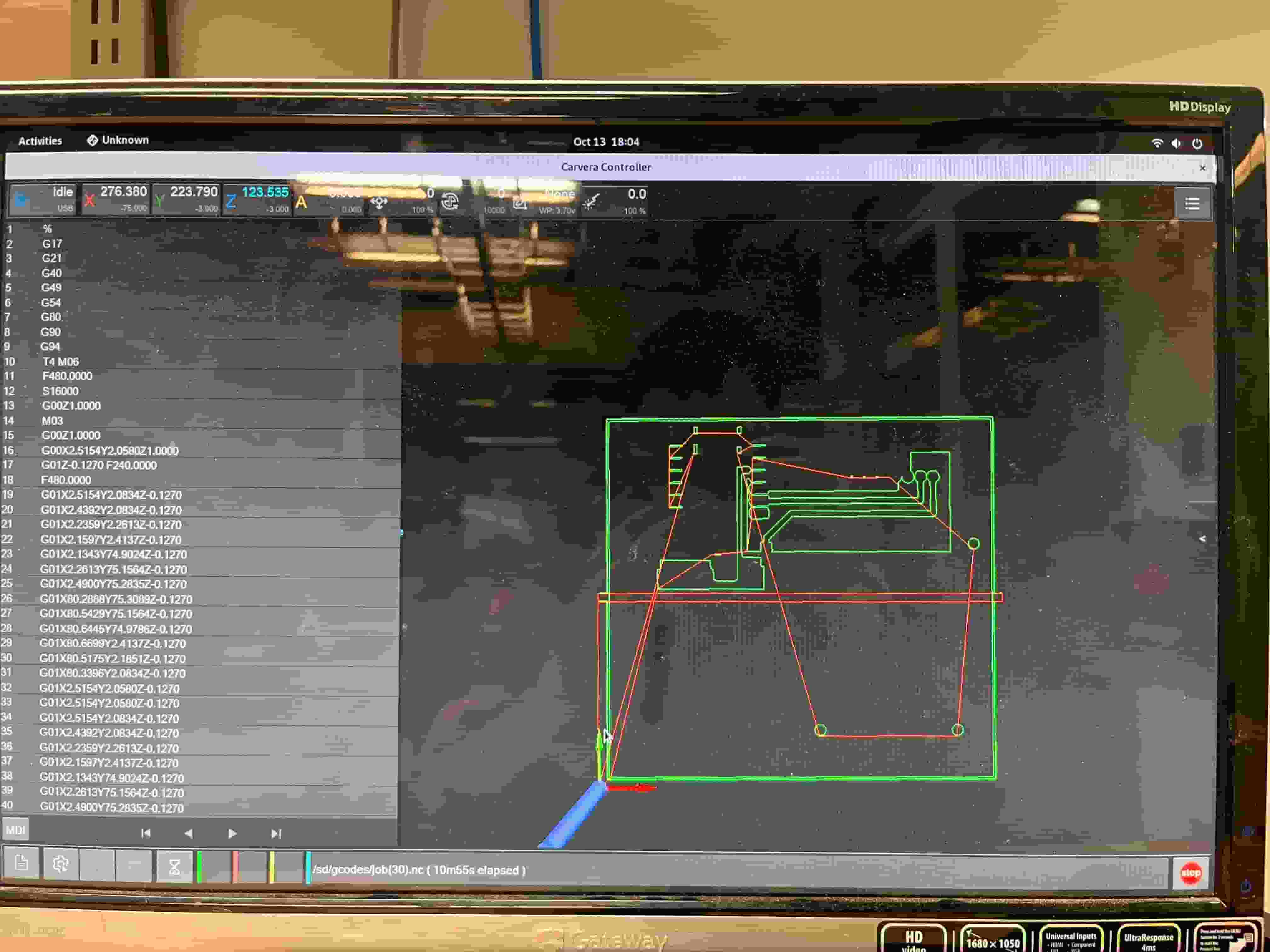Viewport: 1270px width, 952px height.
Task: Click the laser power icon showing 0.0
Action: (x=591, y=202)
